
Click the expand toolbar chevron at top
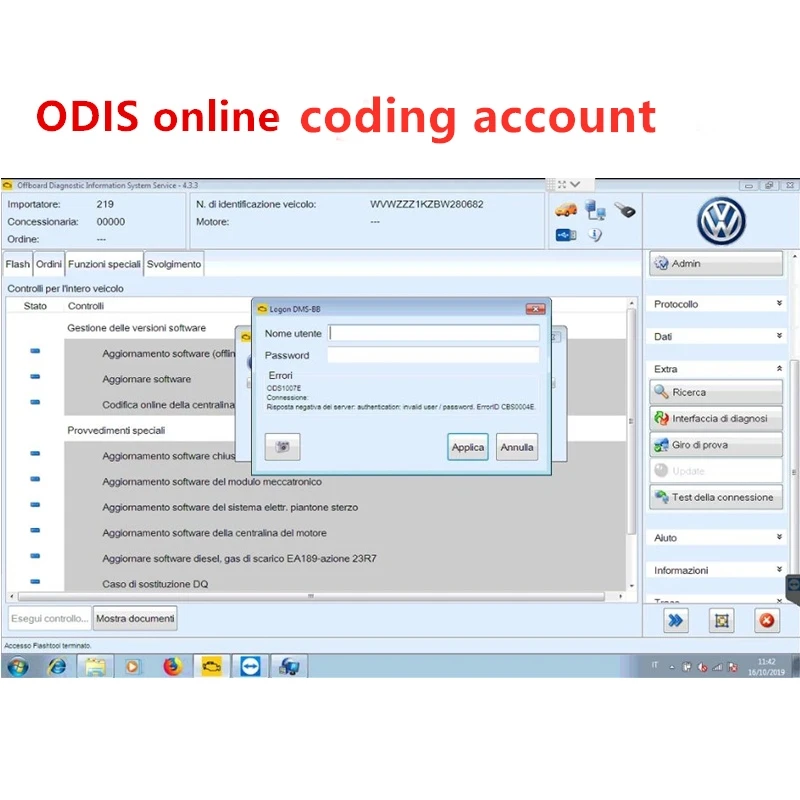click(575, 184)
